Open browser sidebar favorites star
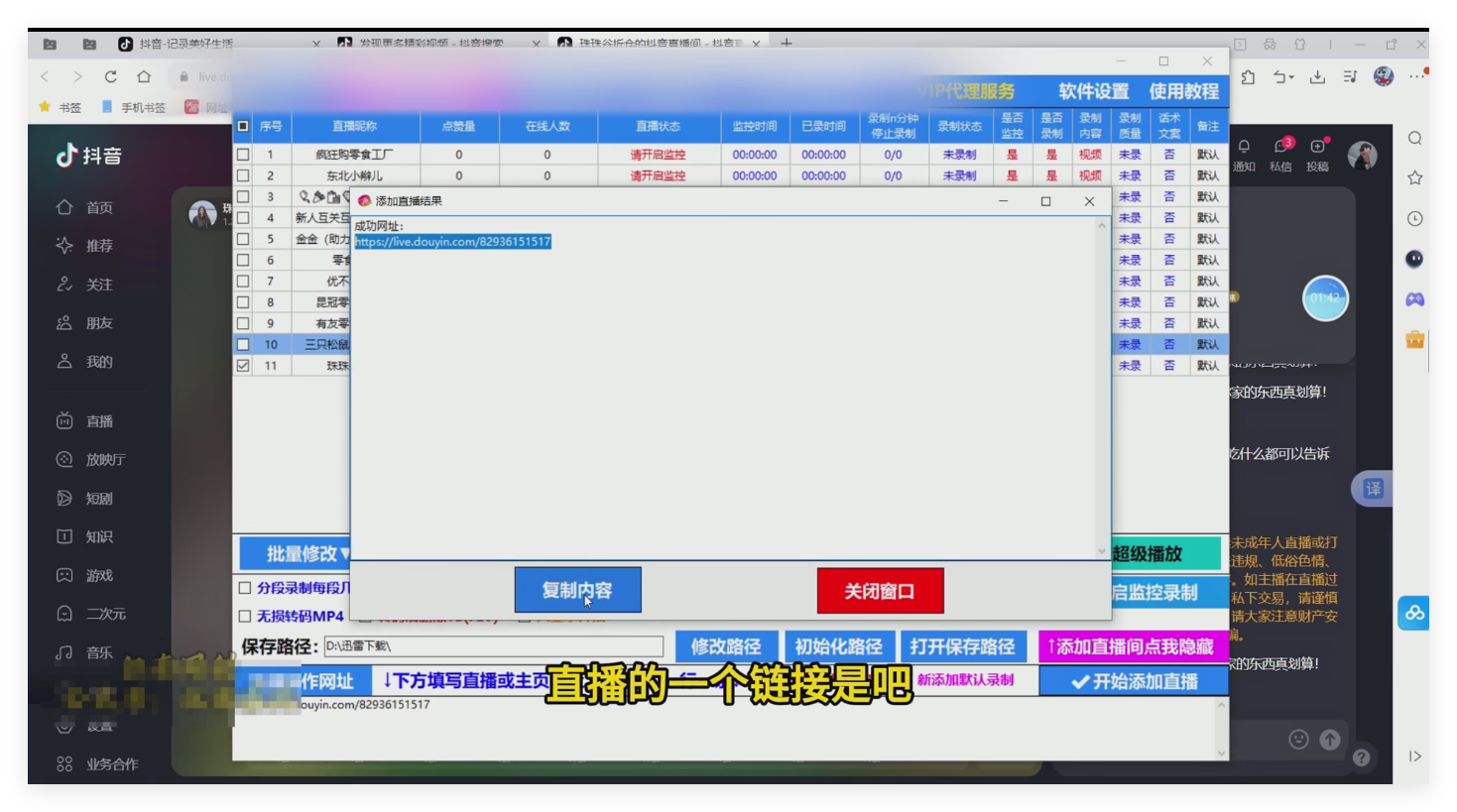This screenshot has height=812, width=1457. (x=1415, y=178)
